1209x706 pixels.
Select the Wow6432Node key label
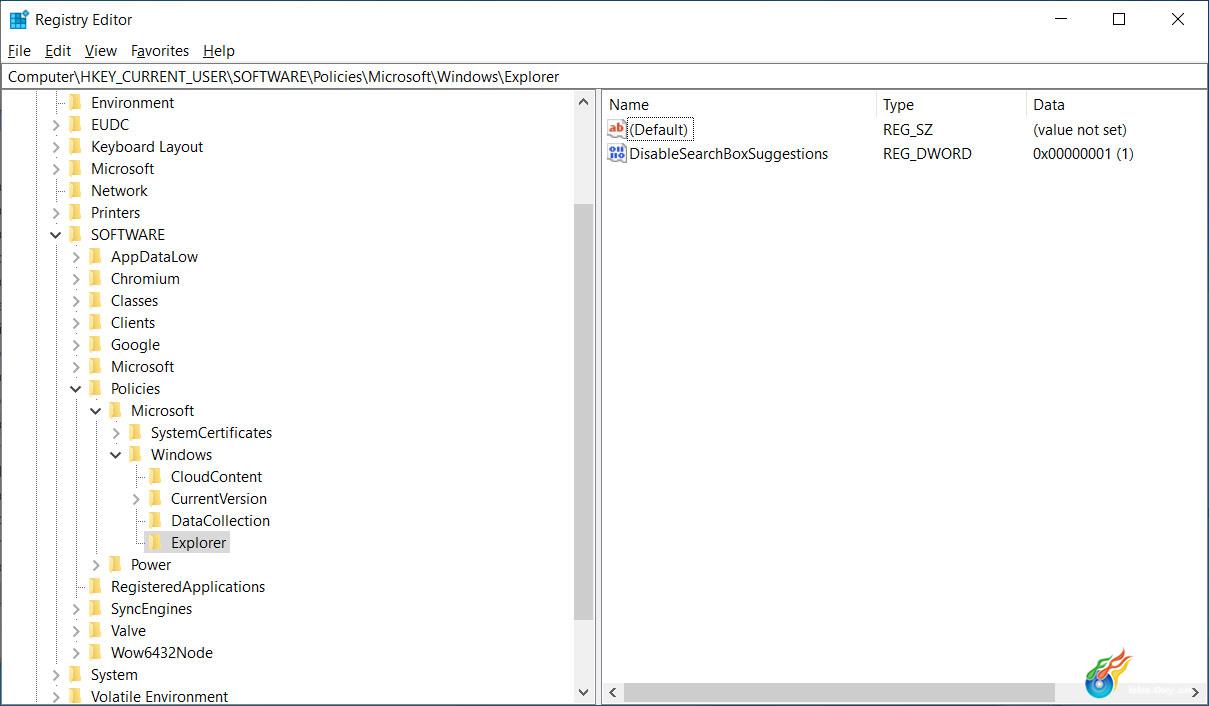pos(162,652)
